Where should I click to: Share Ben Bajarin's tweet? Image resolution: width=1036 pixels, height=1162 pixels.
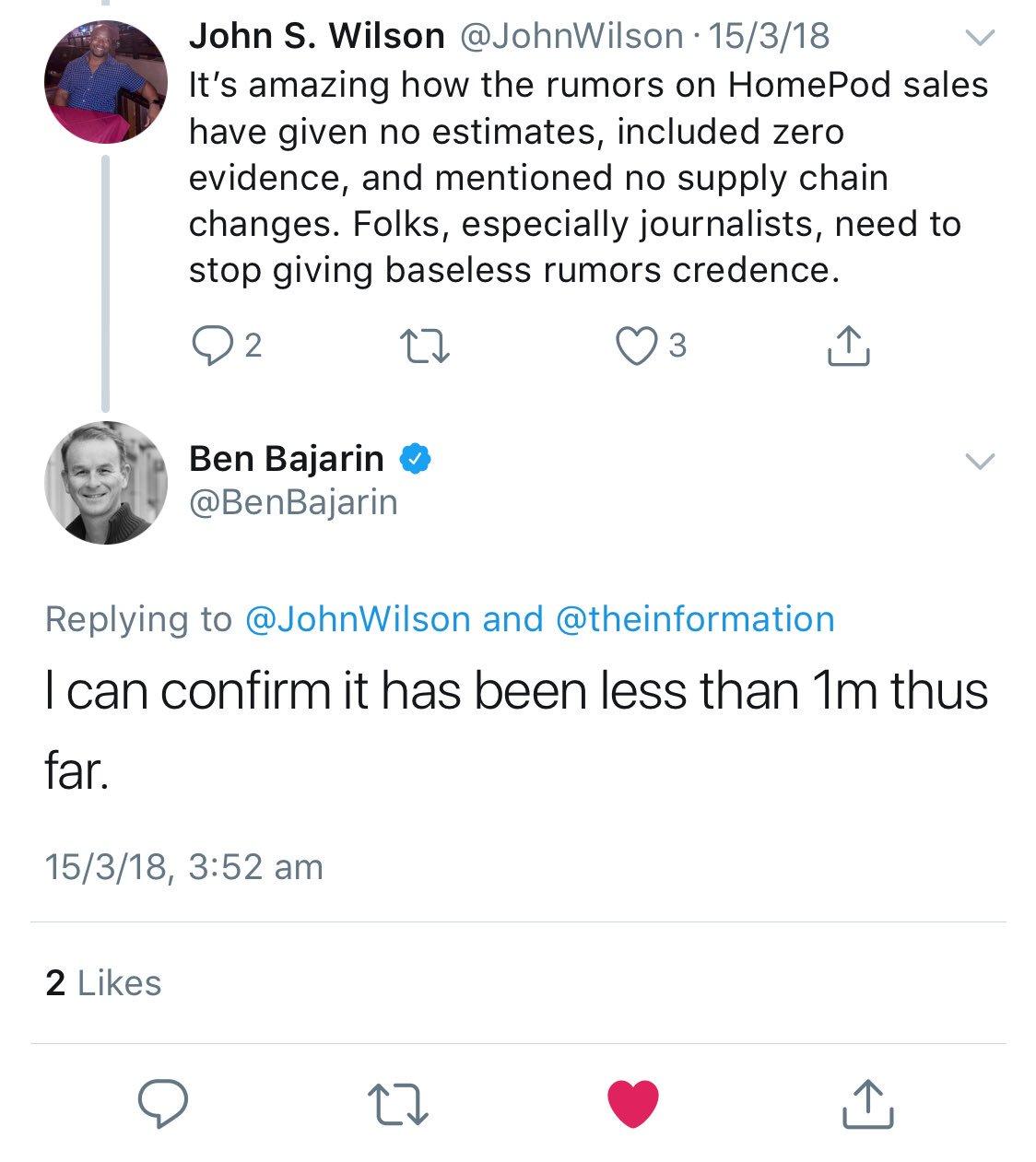point(868,1102)
